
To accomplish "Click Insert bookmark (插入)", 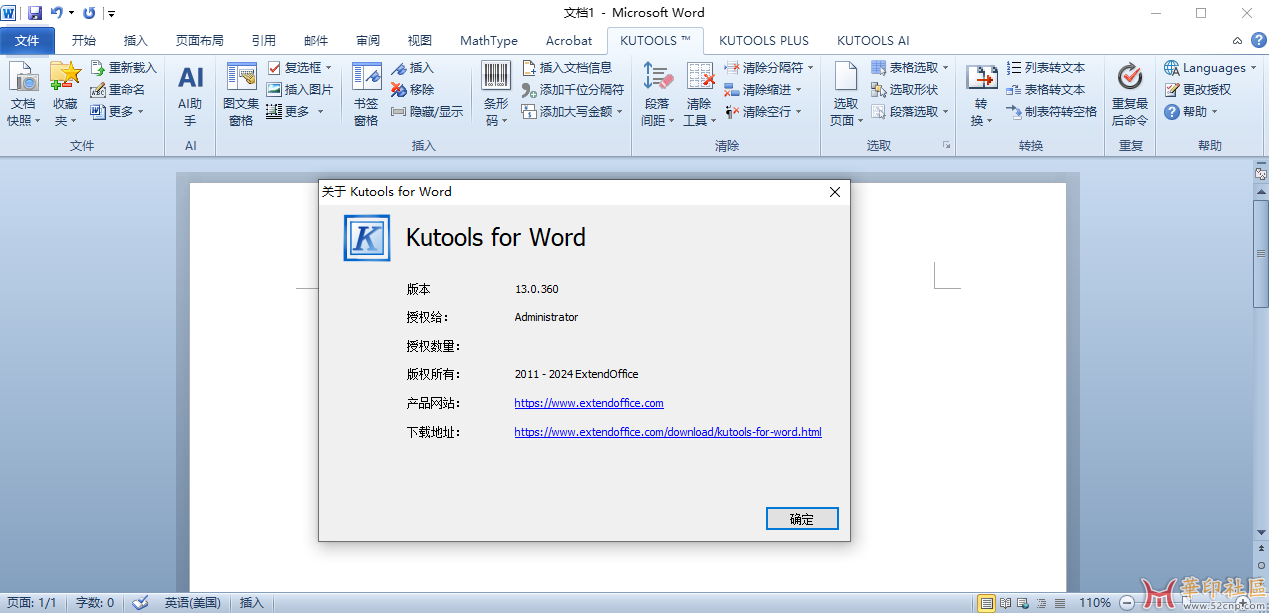I will [412, 68].
